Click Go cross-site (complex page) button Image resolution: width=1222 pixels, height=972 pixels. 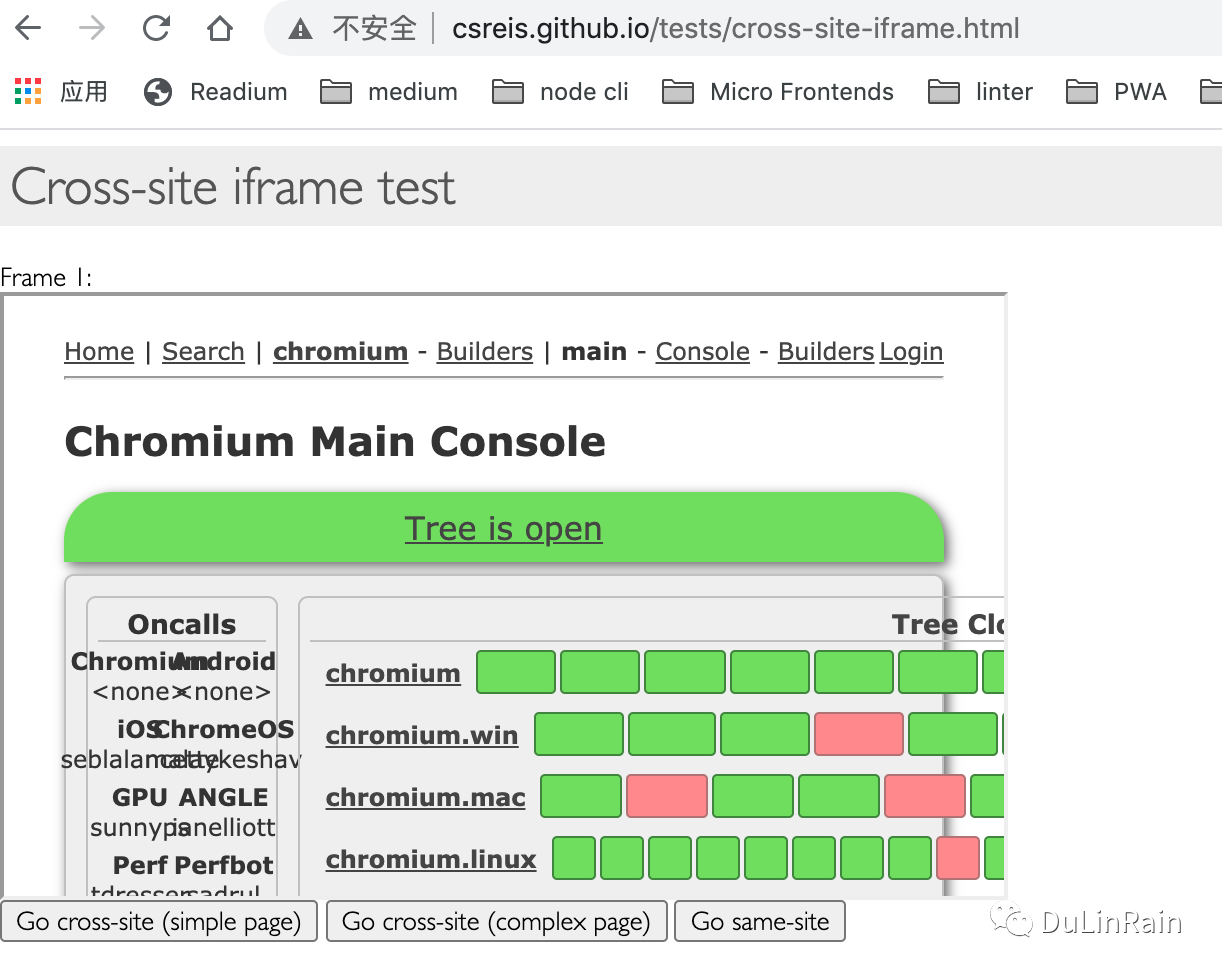pyautogui.click(x=497, y=921)
